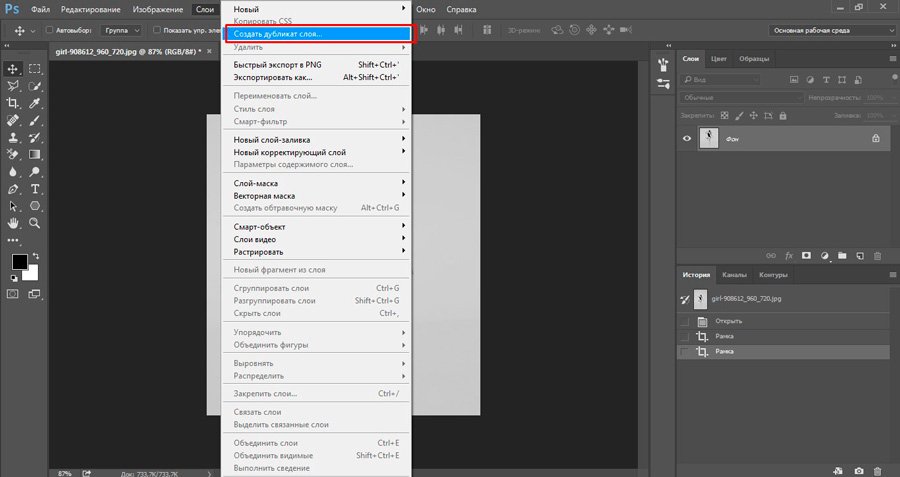
Task: Select the Hand tool
Action: [x=14, y=222]
